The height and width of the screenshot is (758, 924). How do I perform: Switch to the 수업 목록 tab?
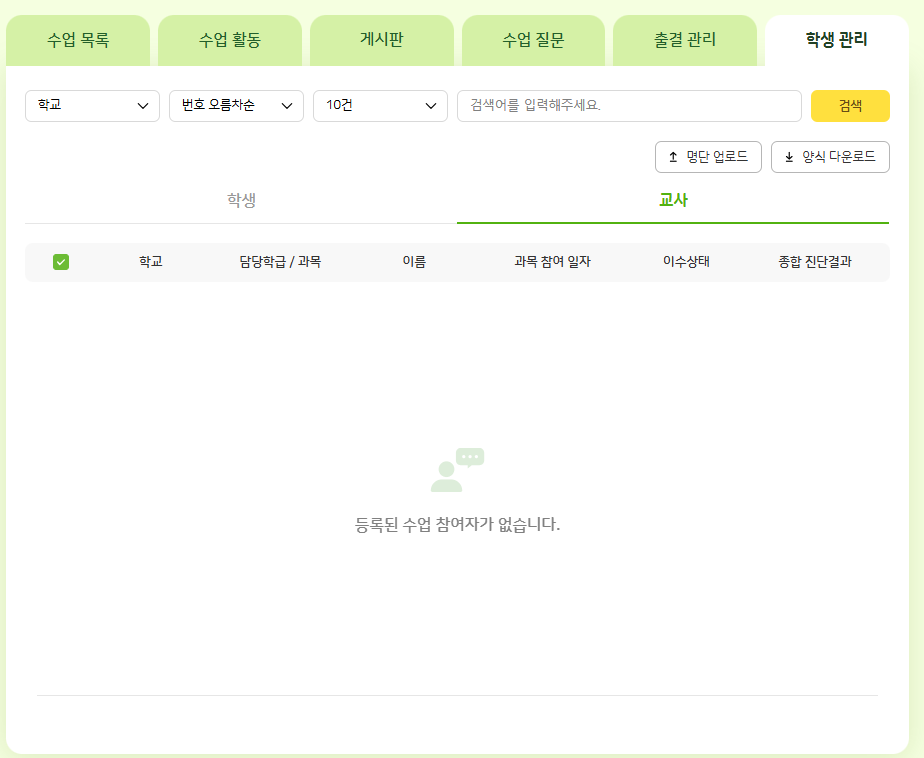tap(78, 41)
